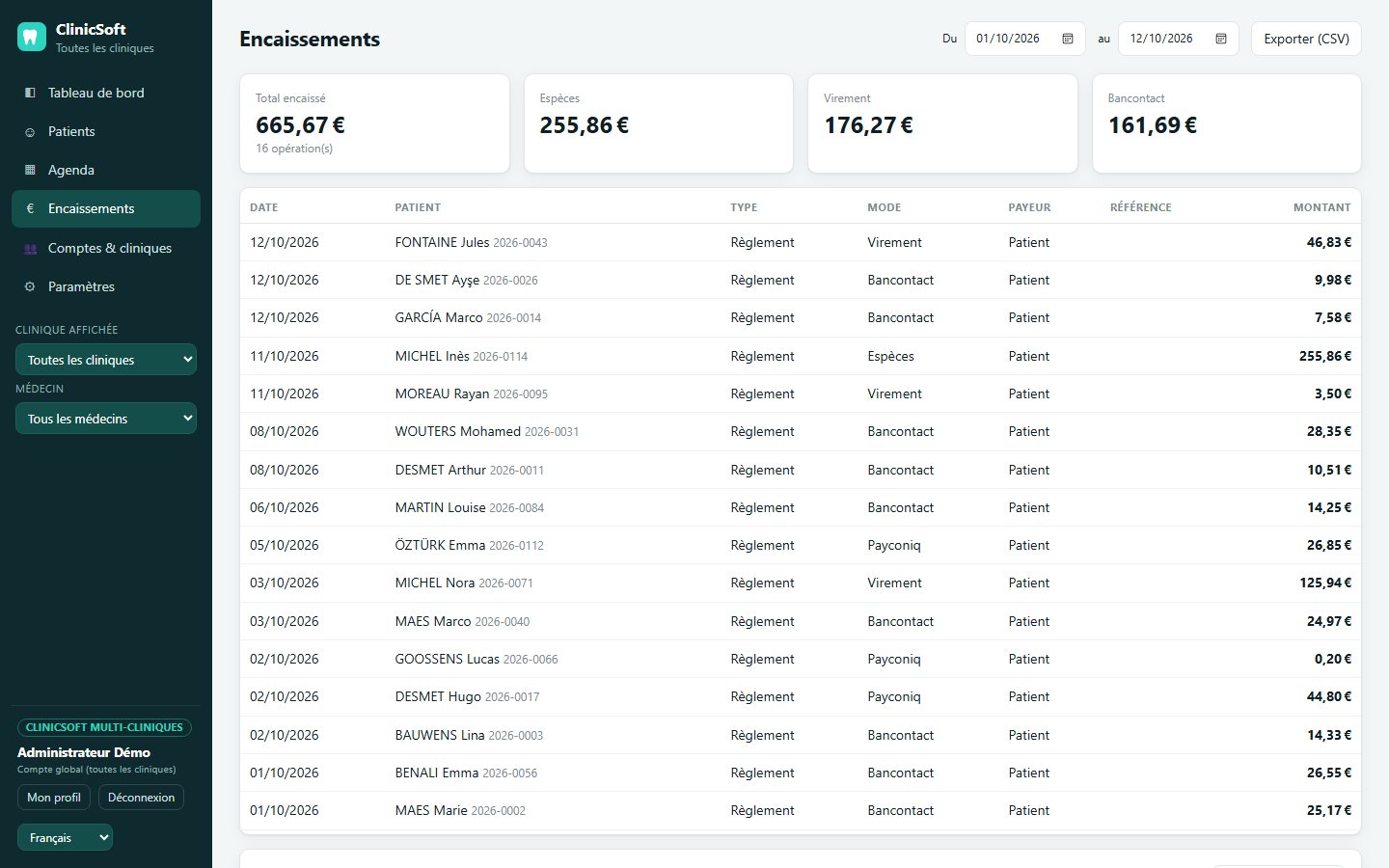Click the BENALI Emma entry
Image resolution: width=1389 pixels, height=868 pixels.
point(437,773)
